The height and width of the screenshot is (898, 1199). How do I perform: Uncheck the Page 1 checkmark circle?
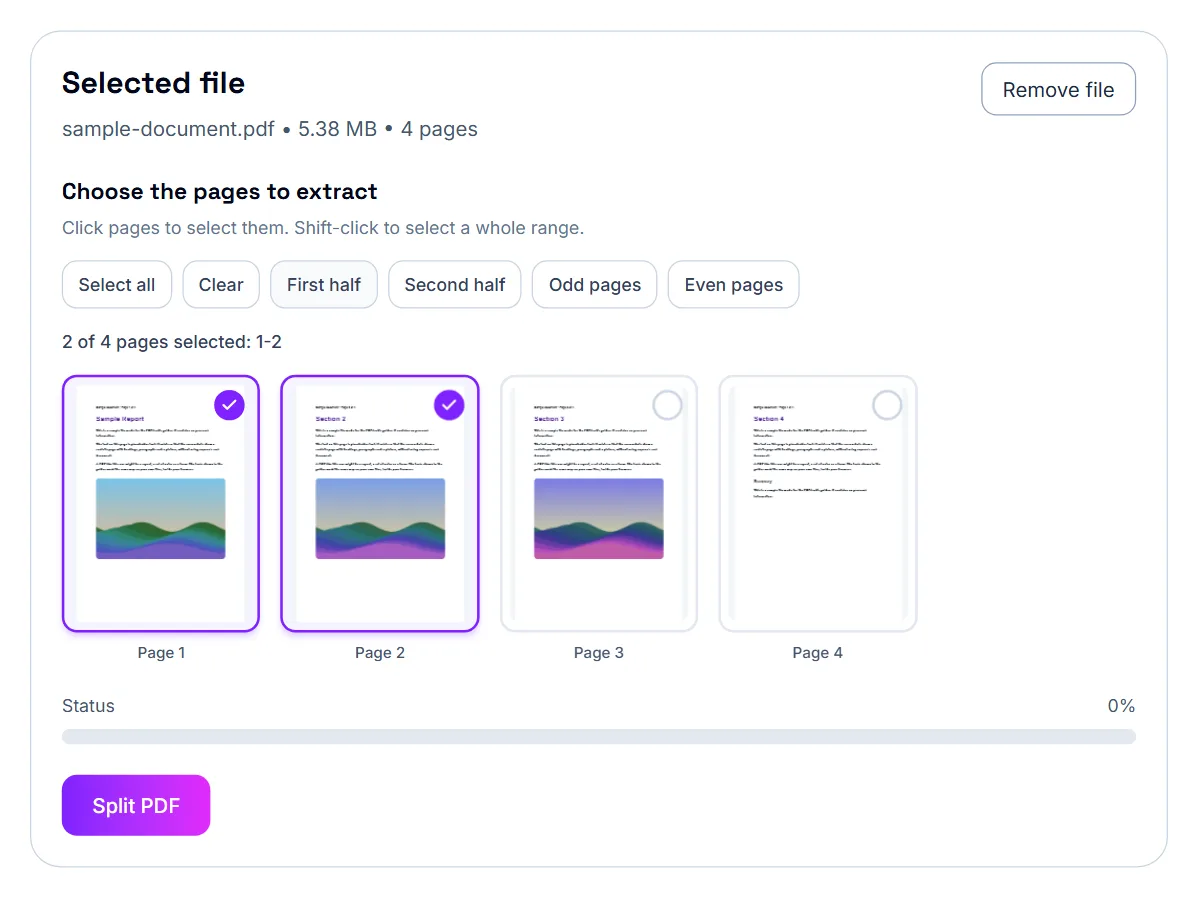click(229, 405)
